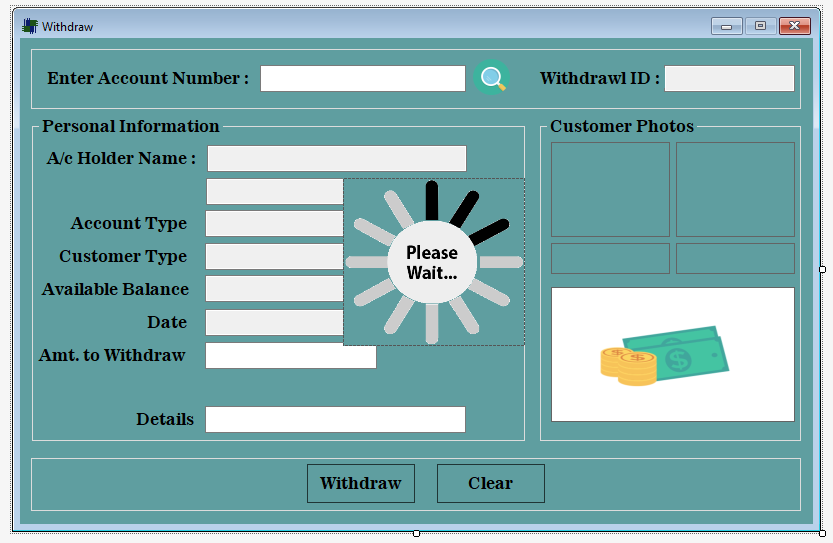Click the "Personal Information" group label
The width and height of the screenshot is (833, 543).
(x=131, y=126)
